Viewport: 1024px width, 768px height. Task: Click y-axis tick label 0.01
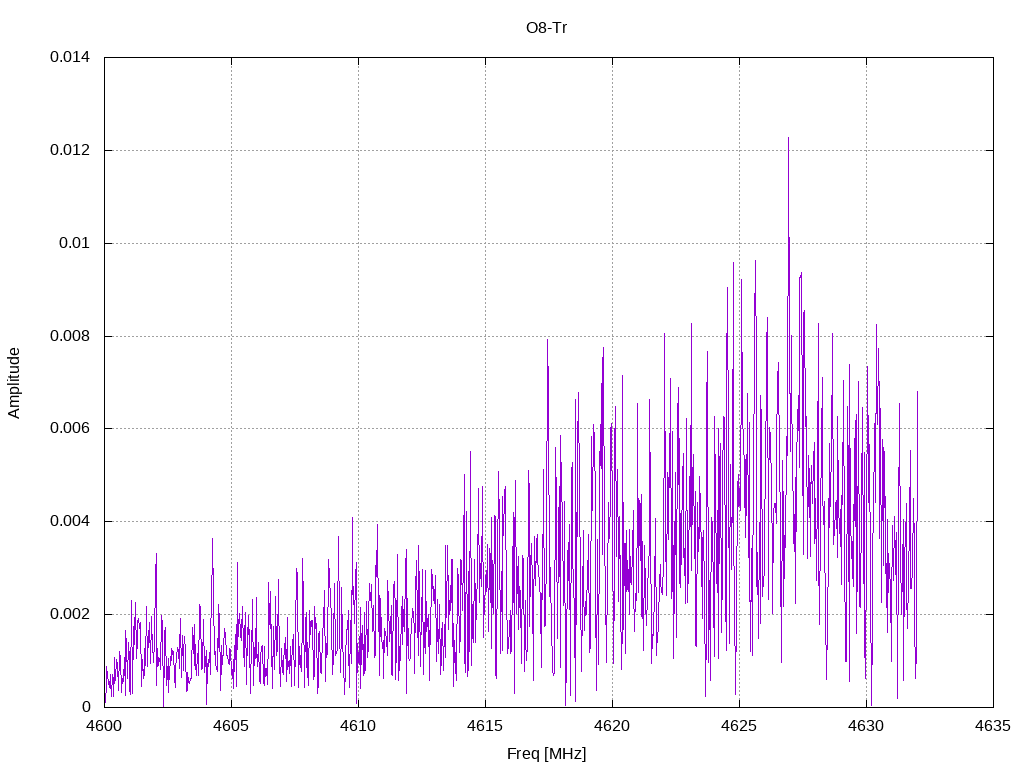tap(74, 243)
